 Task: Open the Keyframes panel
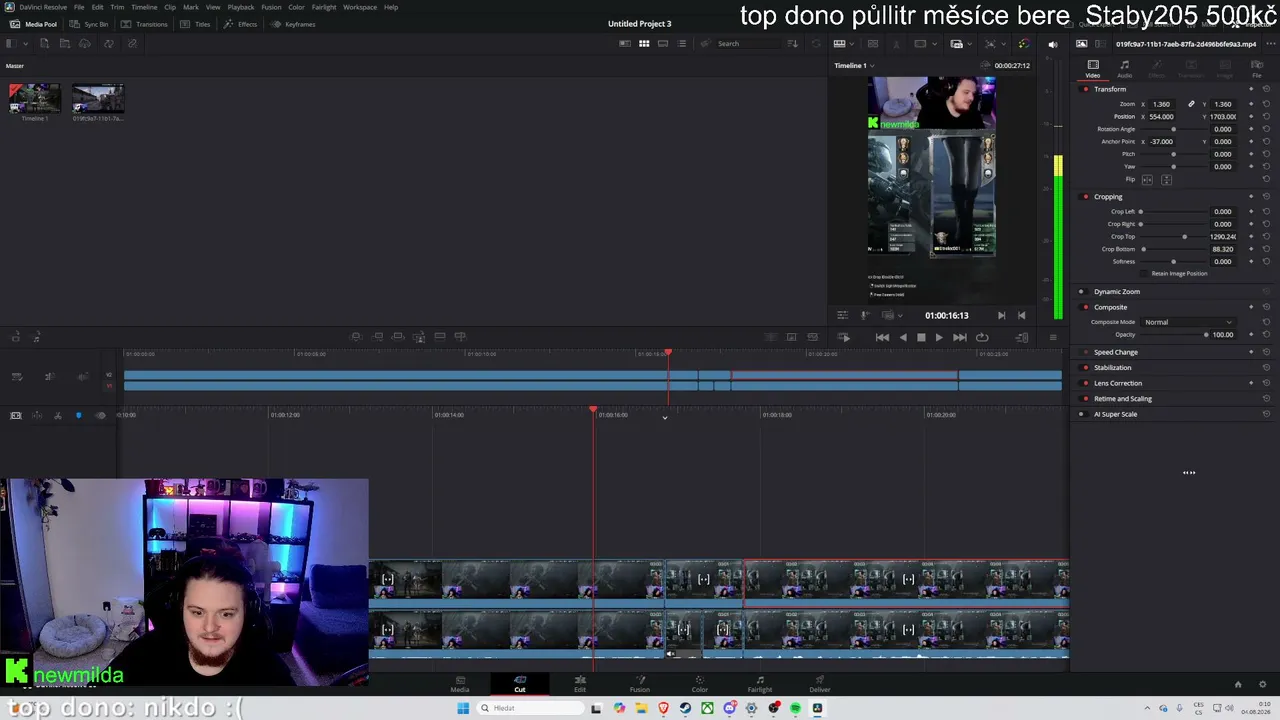(294, 24)
